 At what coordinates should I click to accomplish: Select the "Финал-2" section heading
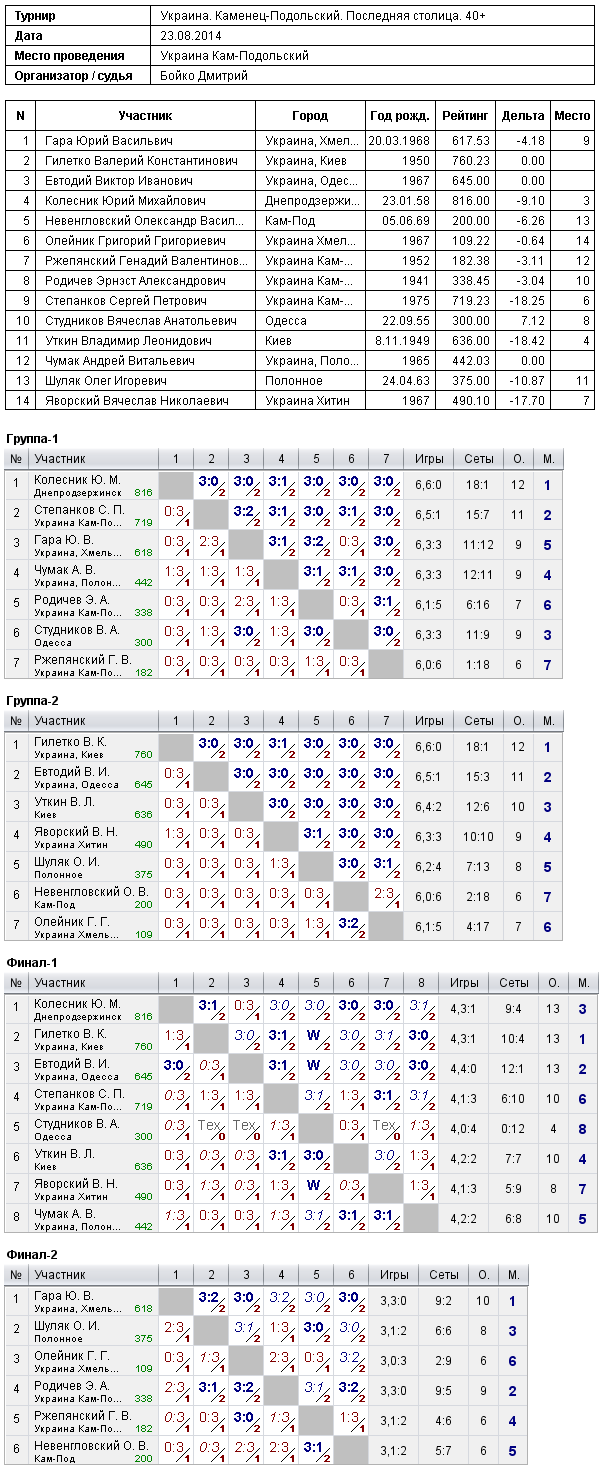[32, 1254]
